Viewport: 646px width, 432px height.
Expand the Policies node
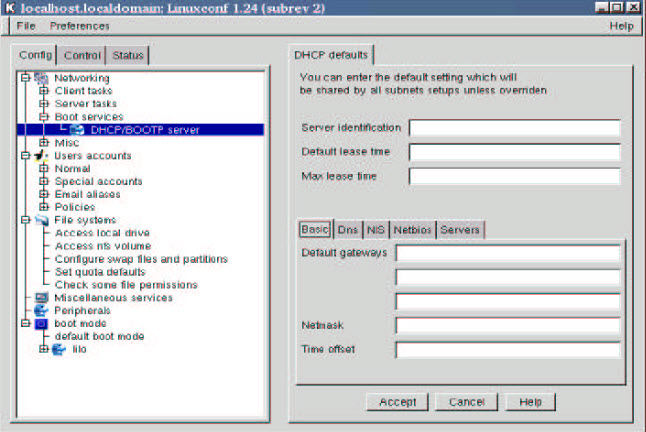point(44,207)
